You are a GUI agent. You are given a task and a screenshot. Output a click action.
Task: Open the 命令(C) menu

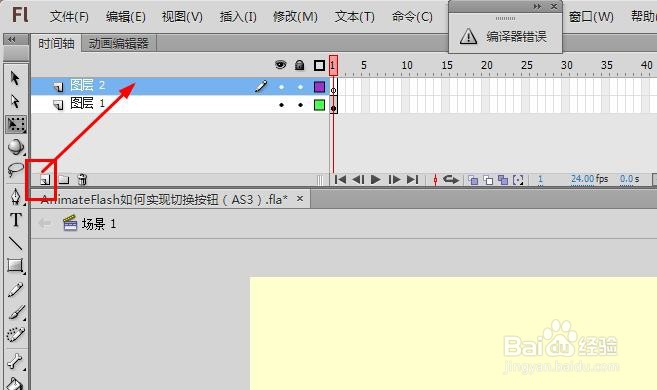(412, 17)
